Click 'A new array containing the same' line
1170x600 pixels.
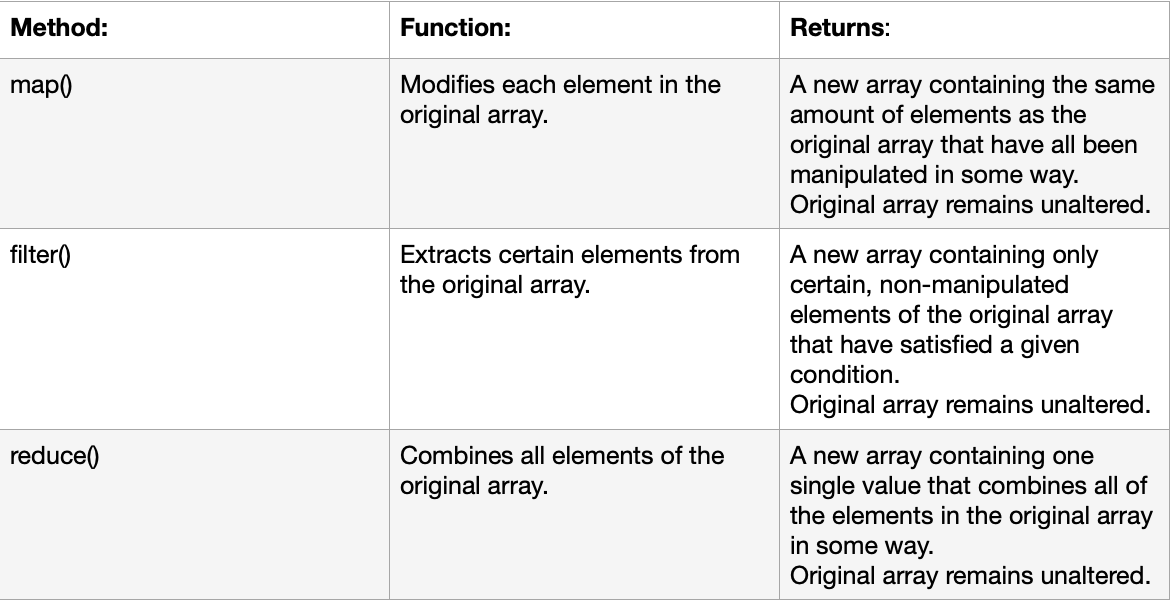(x=972, y=84)
